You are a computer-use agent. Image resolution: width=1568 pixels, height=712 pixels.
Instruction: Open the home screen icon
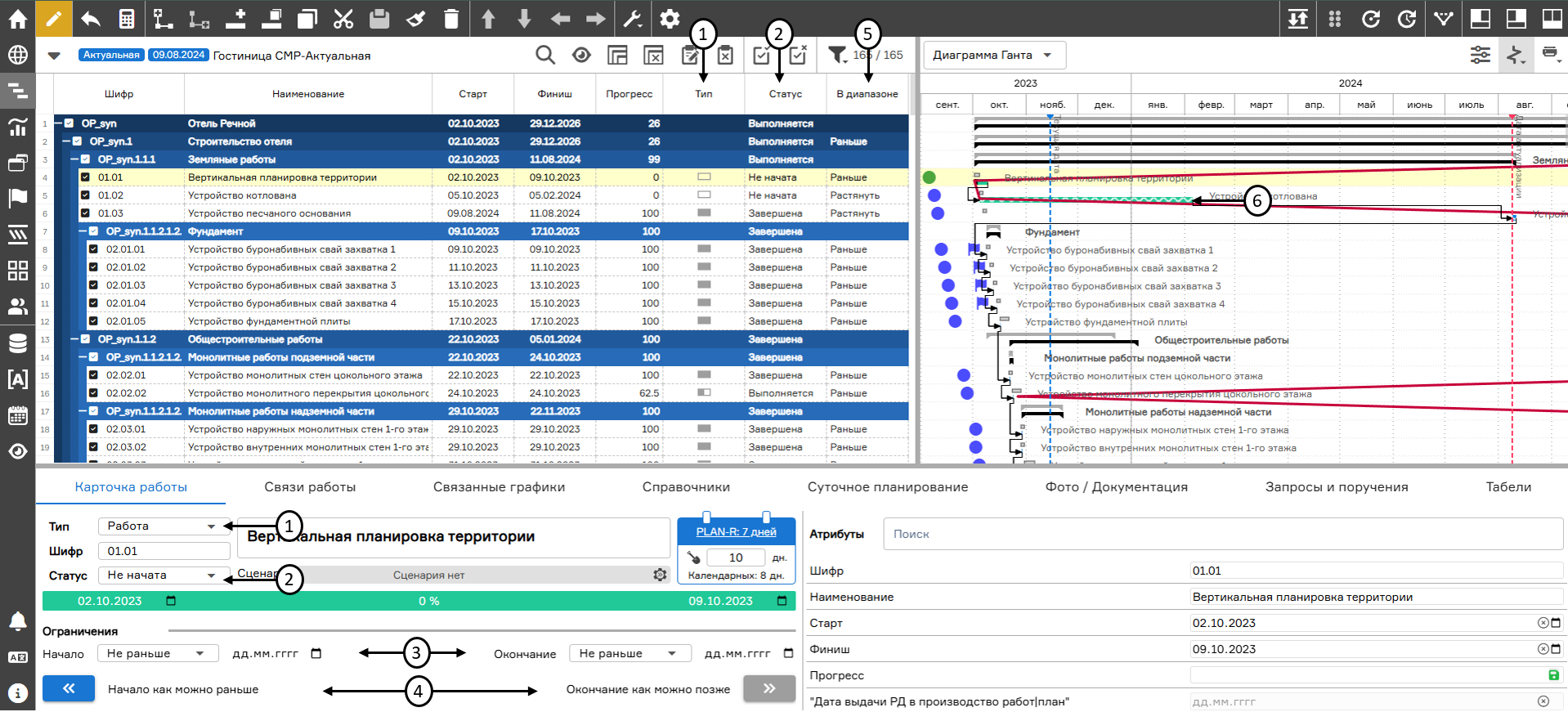(x=17, y=18)
